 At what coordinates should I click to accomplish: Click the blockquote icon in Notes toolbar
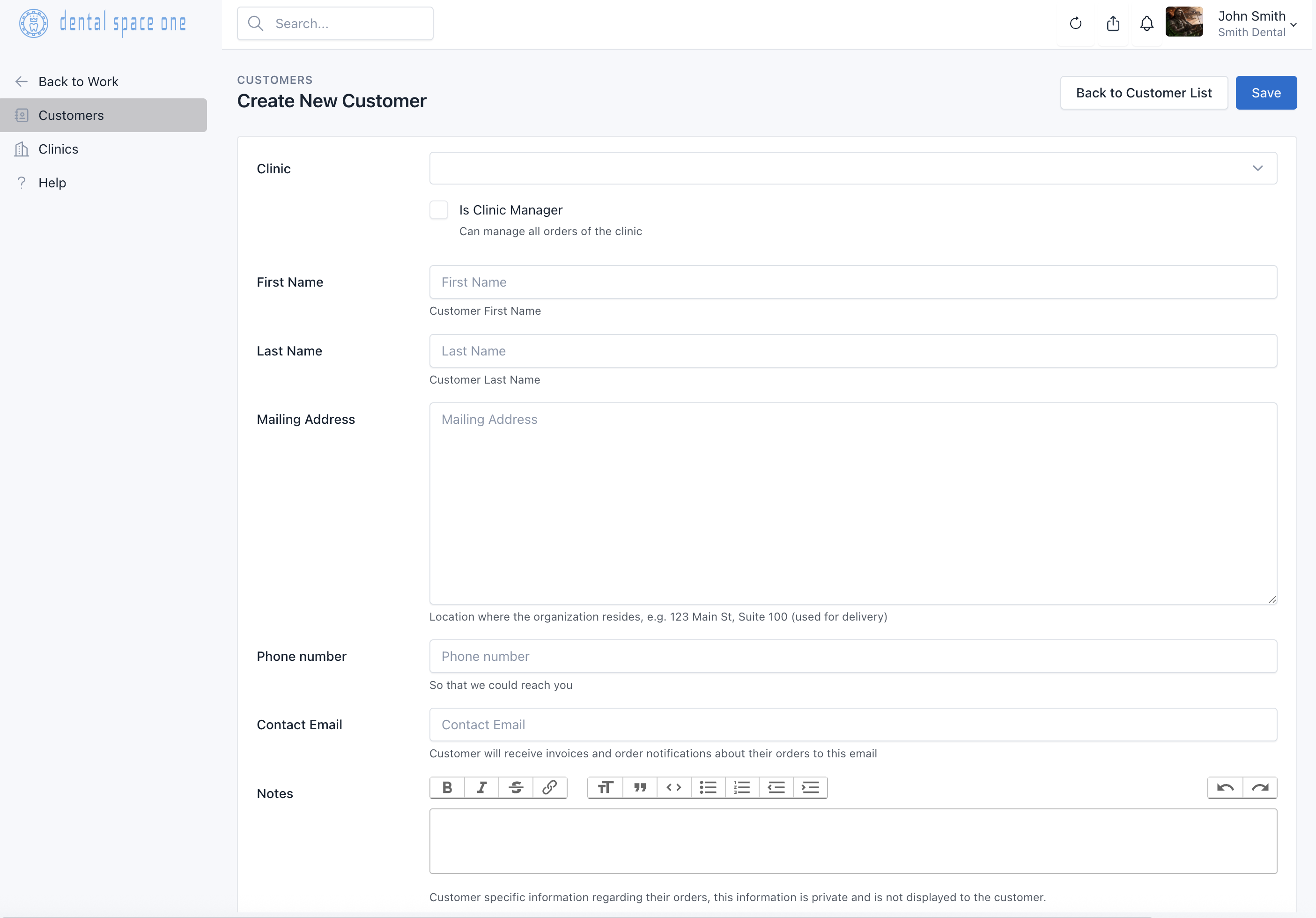point(640,787)
